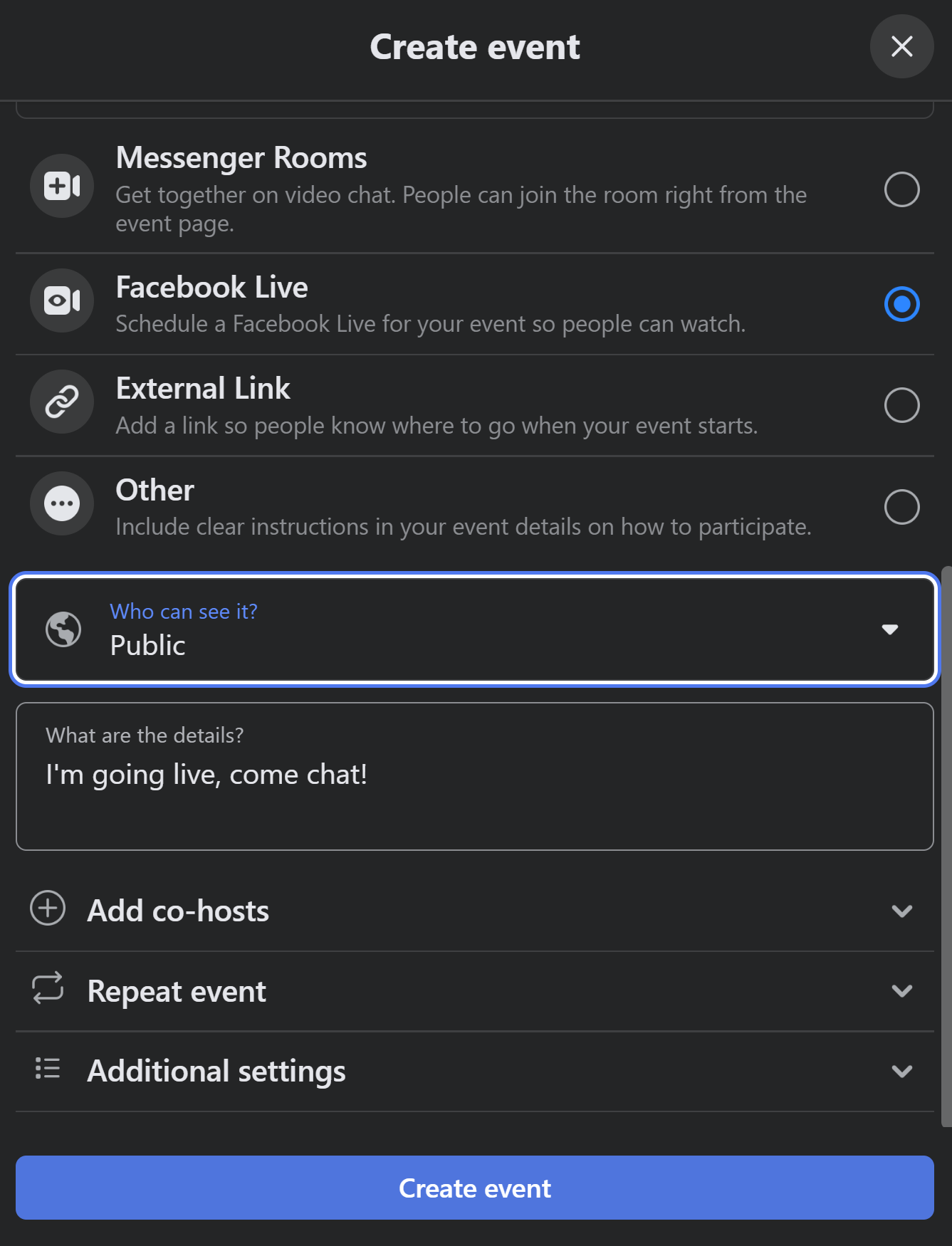The image size is (952, 1246).
Task: Click the globe icon in privacy selector
Action: 63,629
